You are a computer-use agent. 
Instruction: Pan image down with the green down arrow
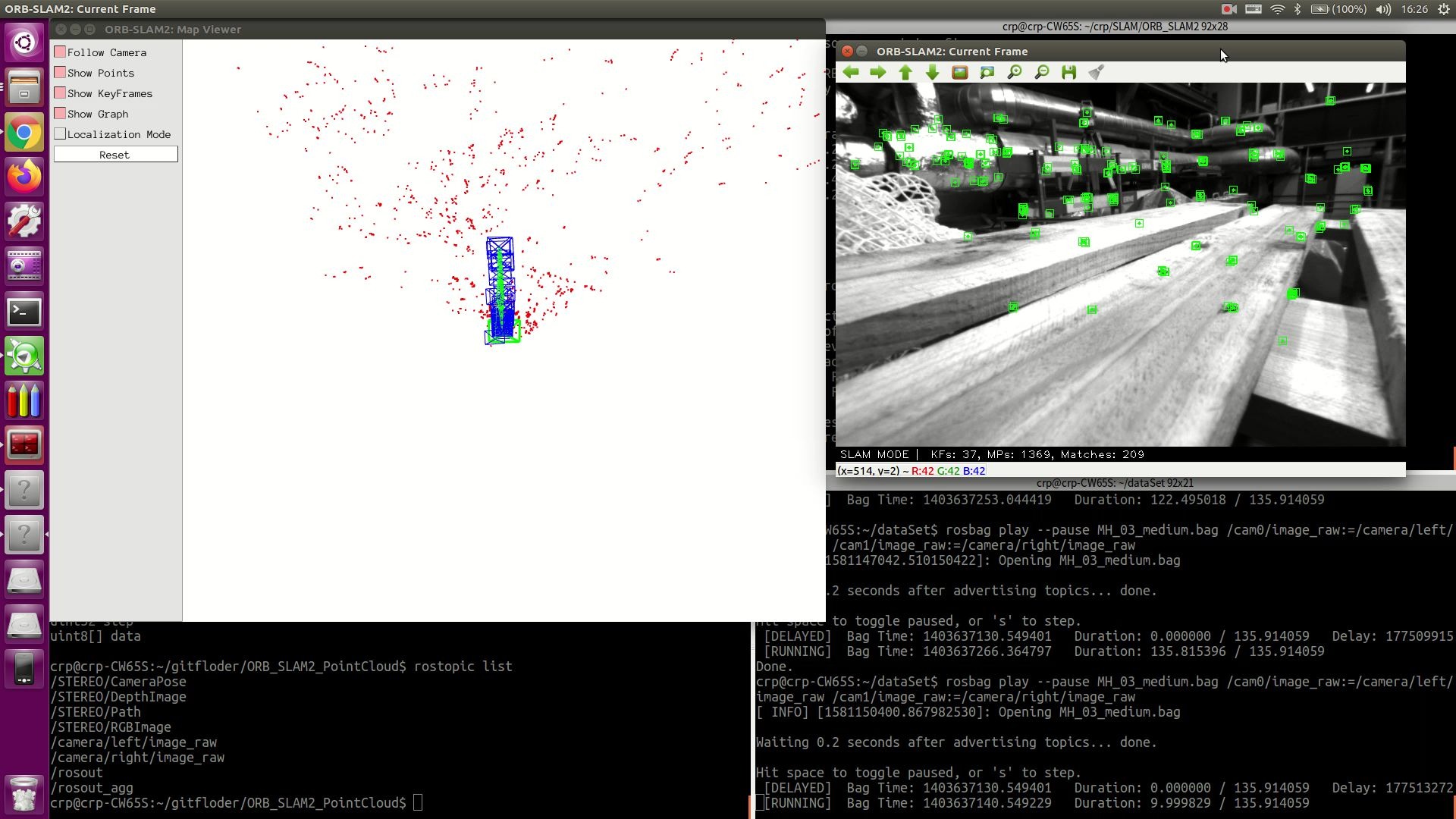pos(933,72)
